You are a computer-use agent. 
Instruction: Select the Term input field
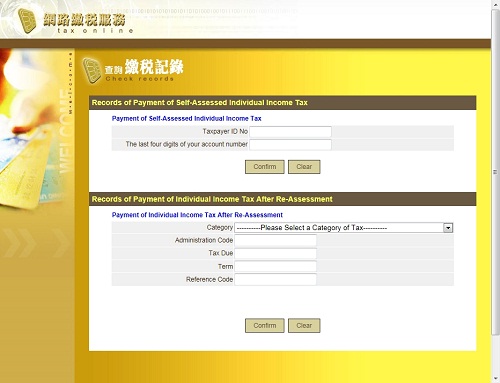[275, 266]
